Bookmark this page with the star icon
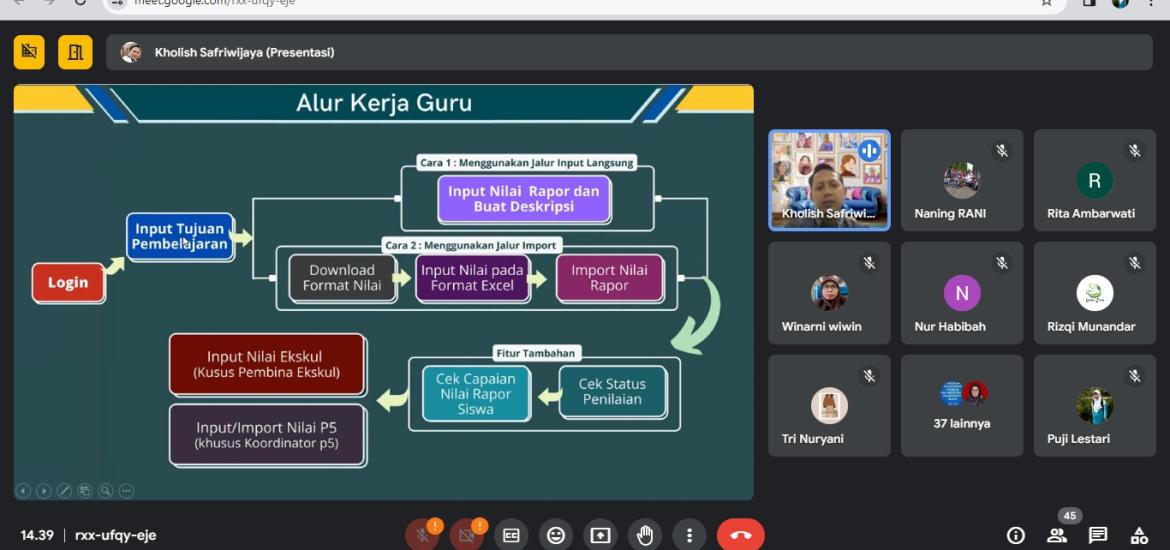 (x=1046, y=3)
